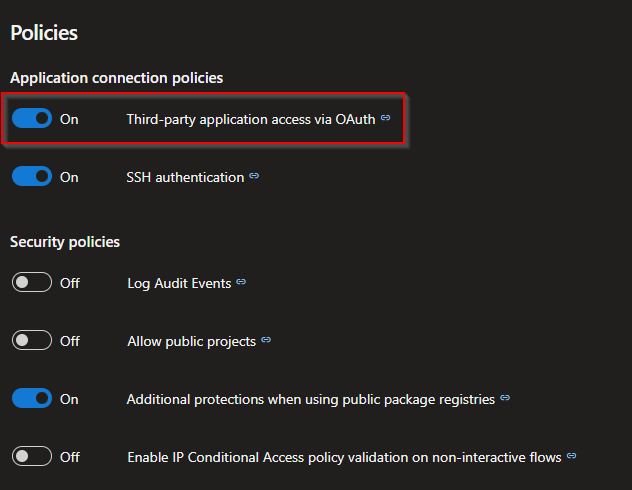632x490 pixels.
Task: Click the Third-party application access via OAuth label
Action: [250, 119]
